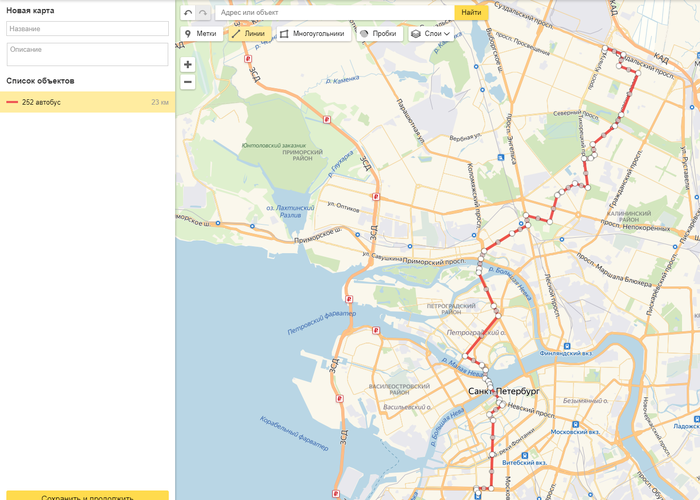Zoom in with the plus button
The image size is (700, 500).
[188, 64]
